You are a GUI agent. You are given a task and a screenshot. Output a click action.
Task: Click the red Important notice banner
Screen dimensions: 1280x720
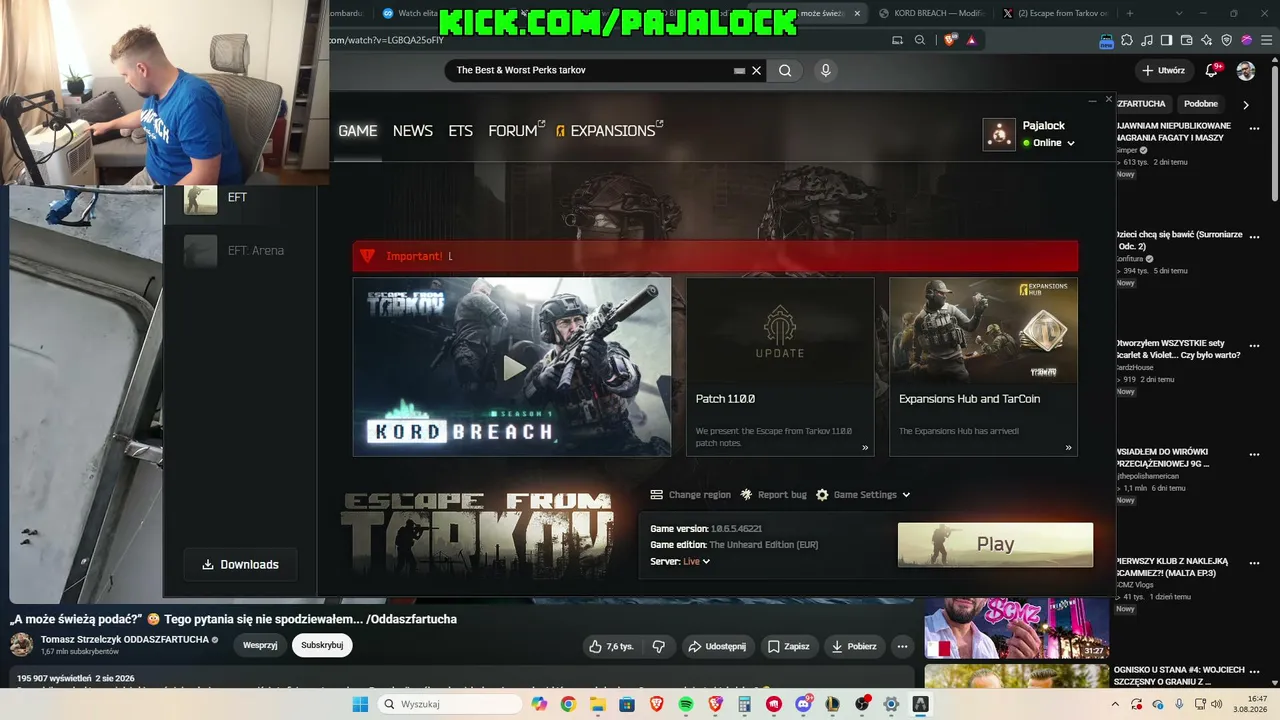[715, 256]
